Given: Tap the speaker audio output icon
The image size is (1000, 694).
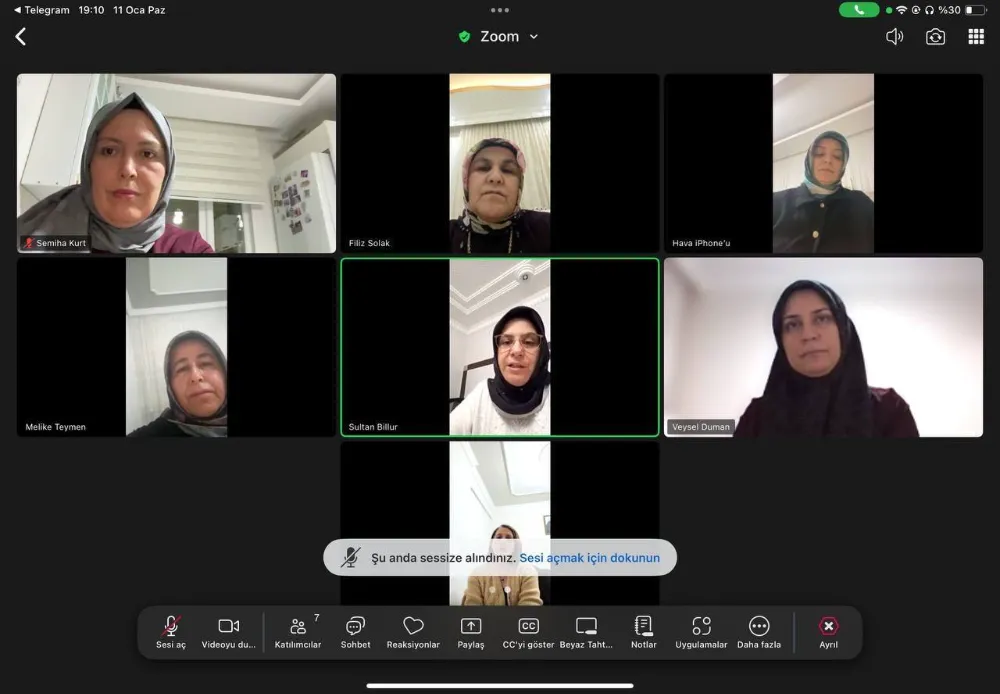Looking at the screenshot, I should tap(894, 37).
